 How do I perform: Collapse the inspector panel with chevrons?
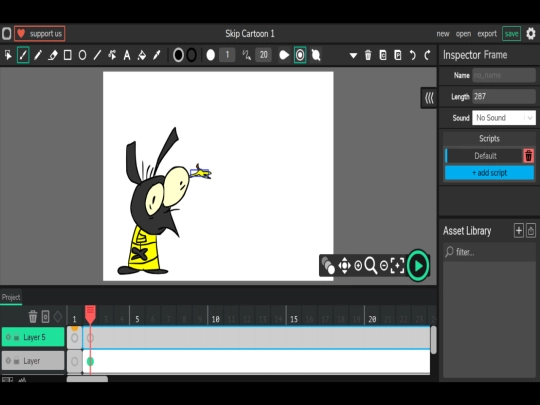(x=429, y=98)
